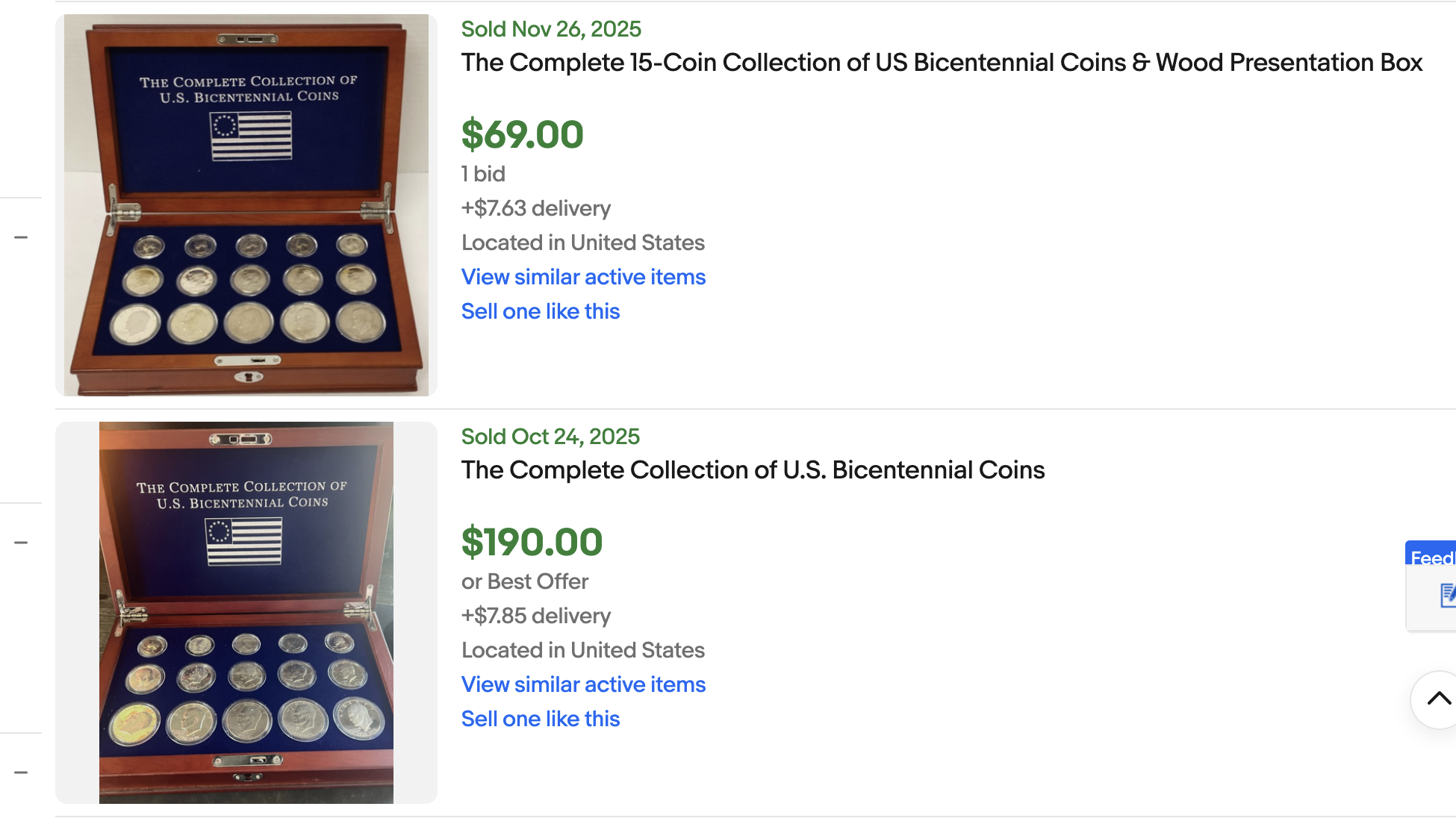This screenshot has height=827, width=1456.
Task: Click Sell one like this under $69.00 listing
Action: pyautogui.click(x=541, y=311)
